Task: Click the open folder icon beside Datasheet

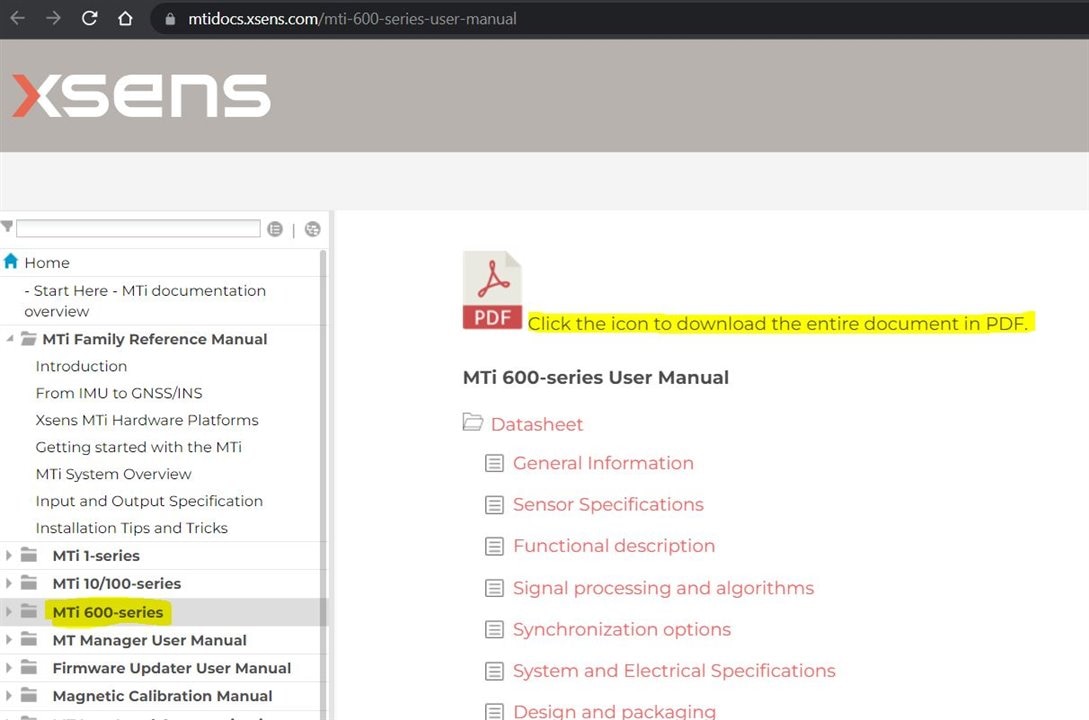Action: [x=473, y=422]
